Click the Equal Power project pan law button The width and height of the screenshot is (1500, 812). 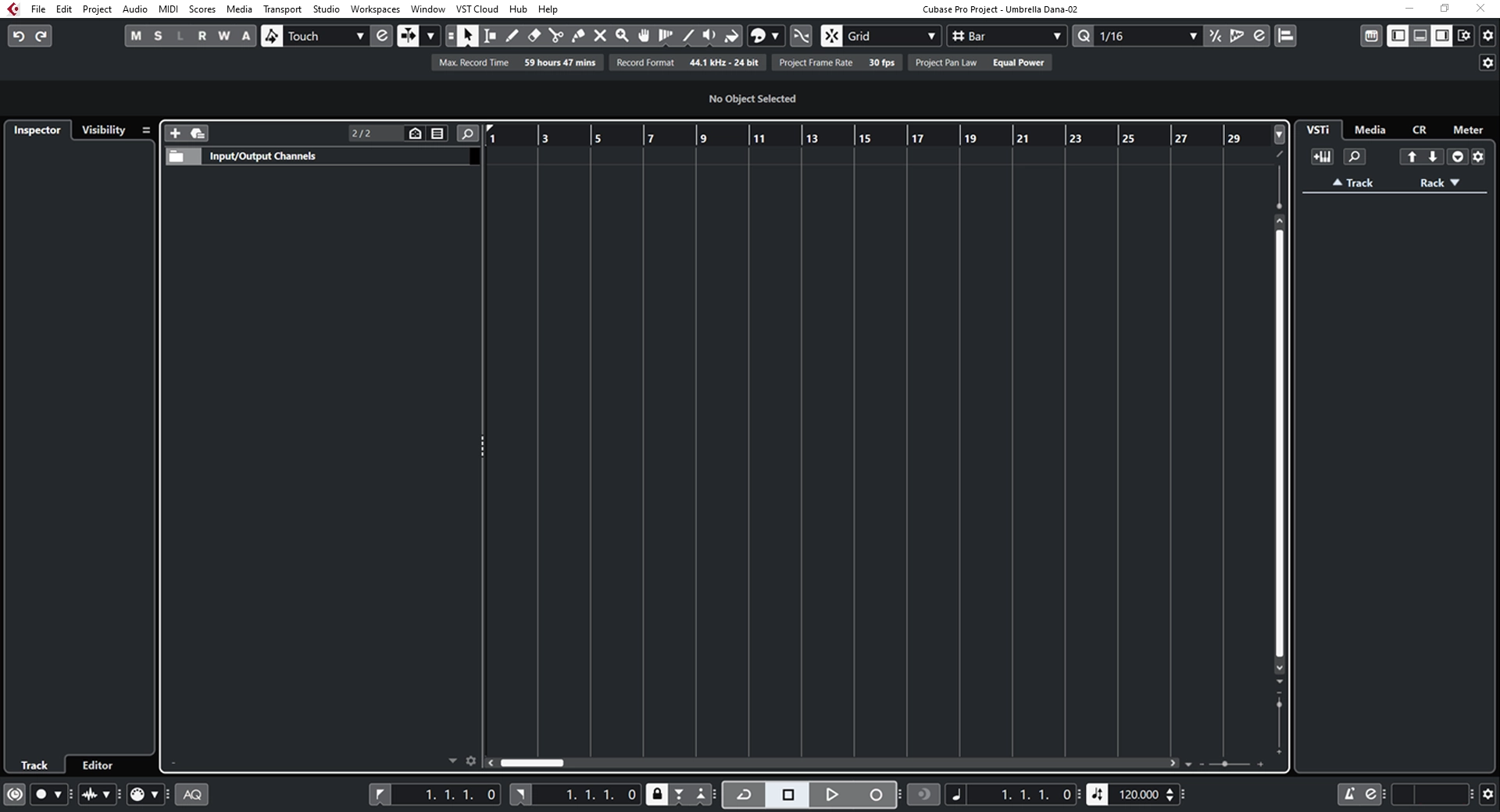(1018, 62)
